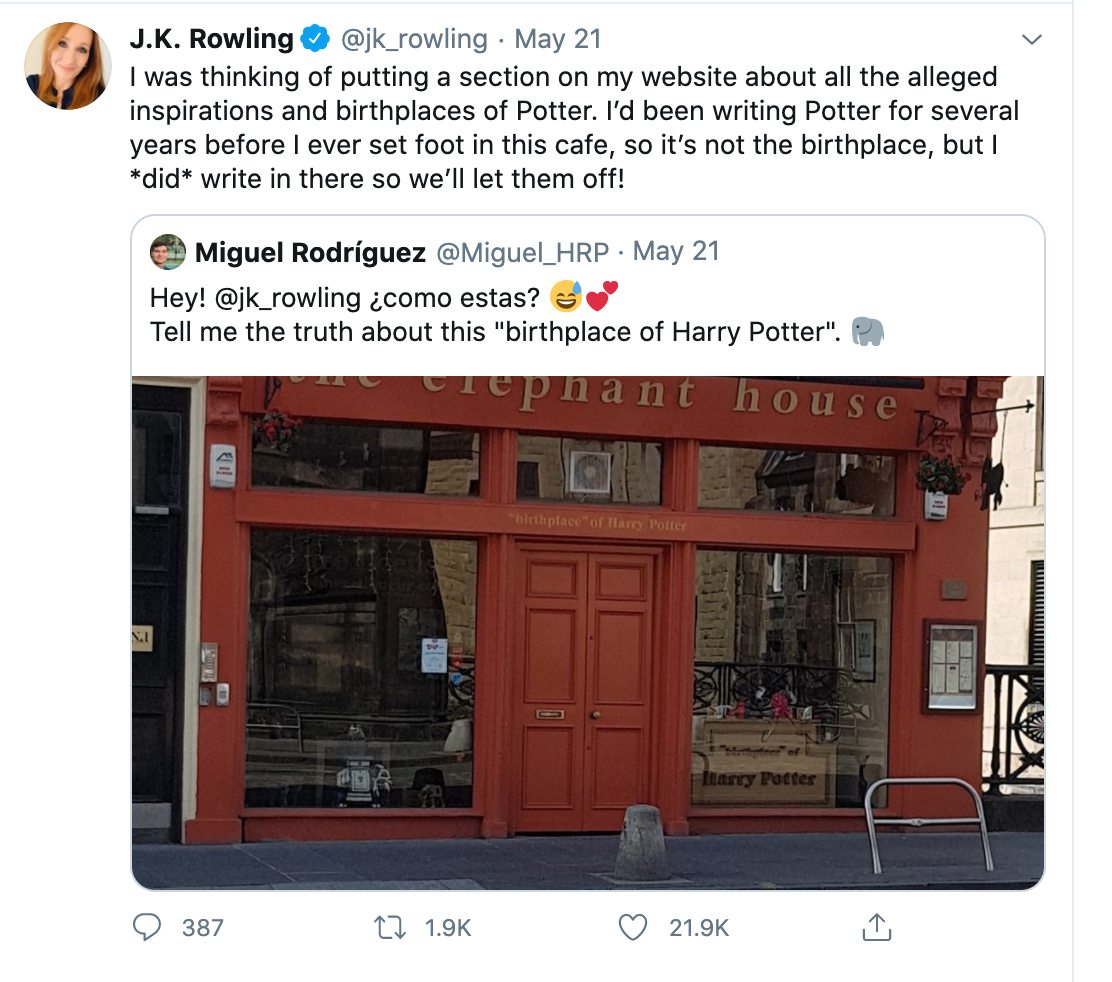The width and height of the screenshot is (1112, 982).
Task: Click the retweet arrows icon
Action: pos(390,927)
